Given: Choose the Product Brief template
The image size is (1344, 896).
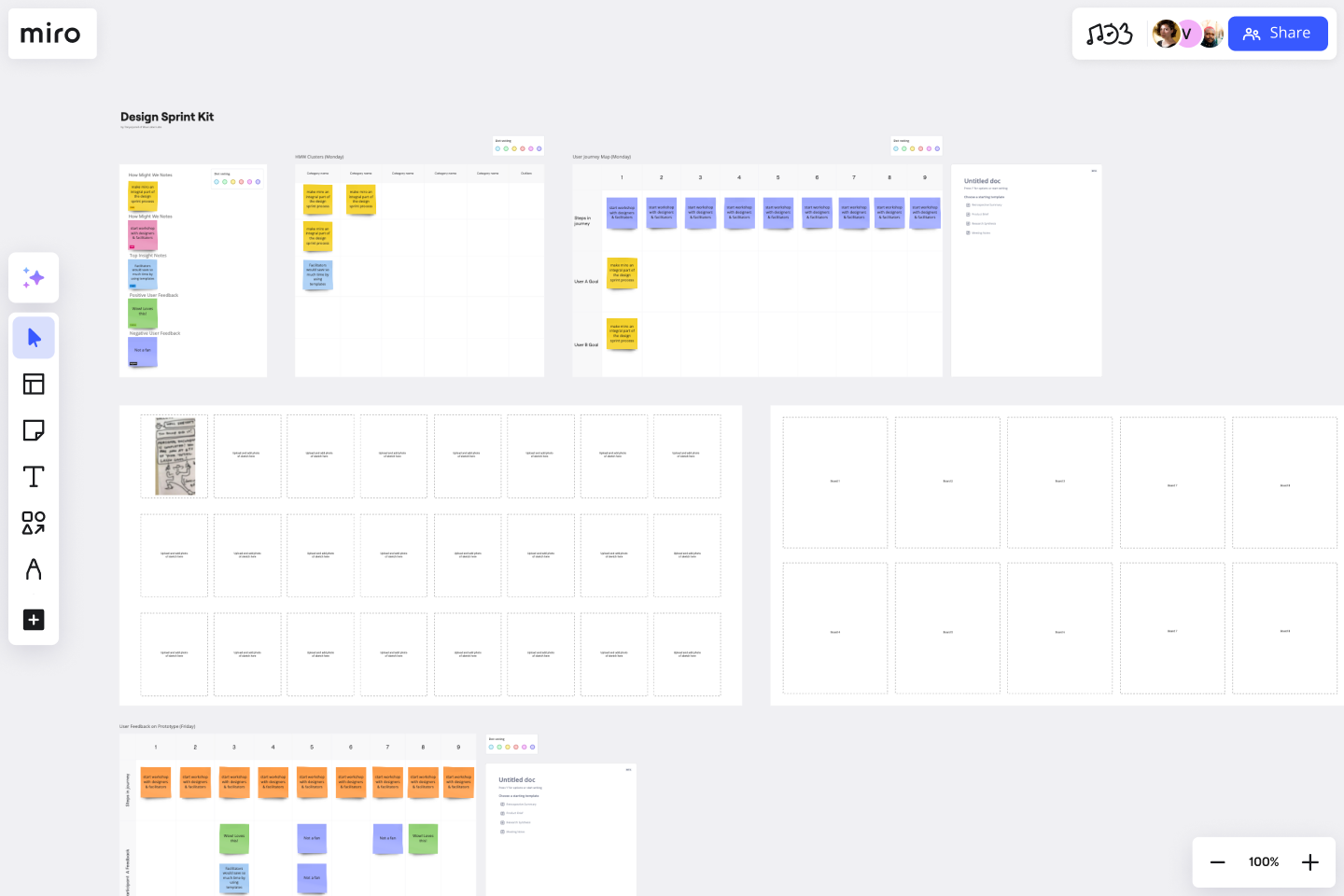Looking at the screenshot, I should [x=980, y=215].
